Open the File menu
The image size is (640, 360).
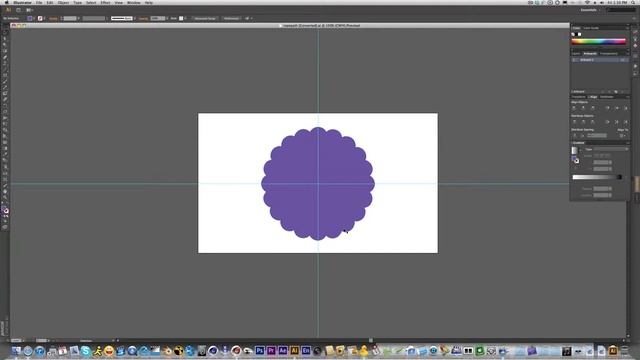(39, 2)
